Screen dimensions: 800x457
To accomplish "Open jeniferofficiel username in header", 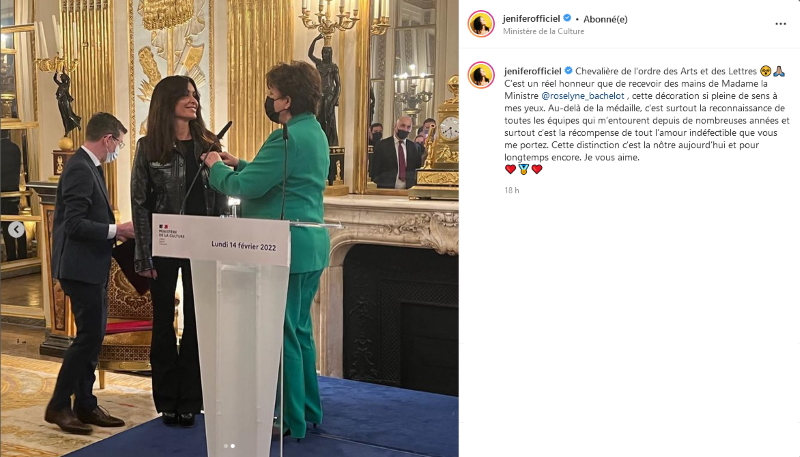I will click(531, 19).
